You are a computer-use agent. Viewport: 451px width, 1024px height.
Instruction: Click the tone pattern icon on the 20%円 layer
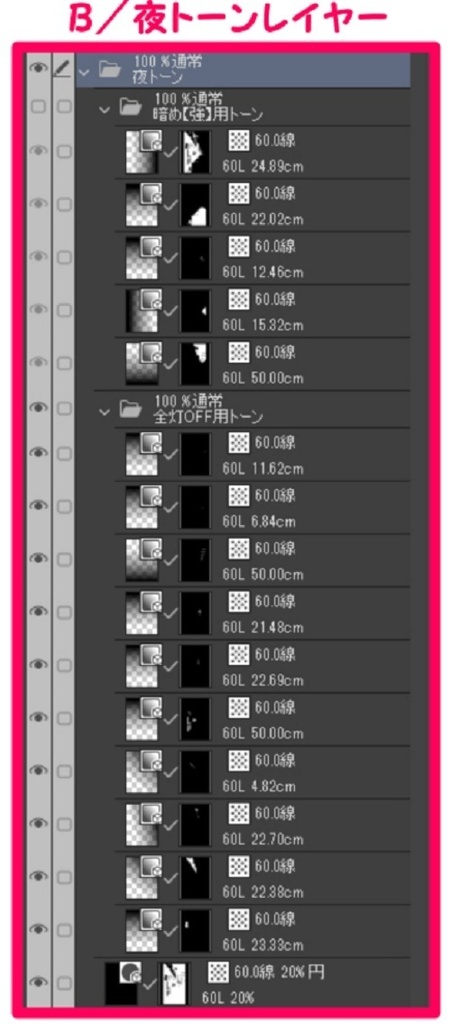217,973
